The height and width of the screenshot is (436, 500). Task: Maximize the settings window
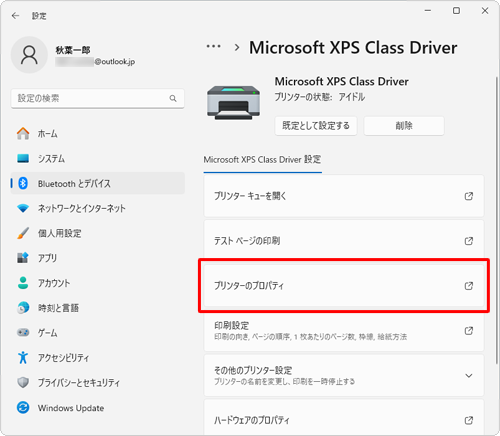456,11
